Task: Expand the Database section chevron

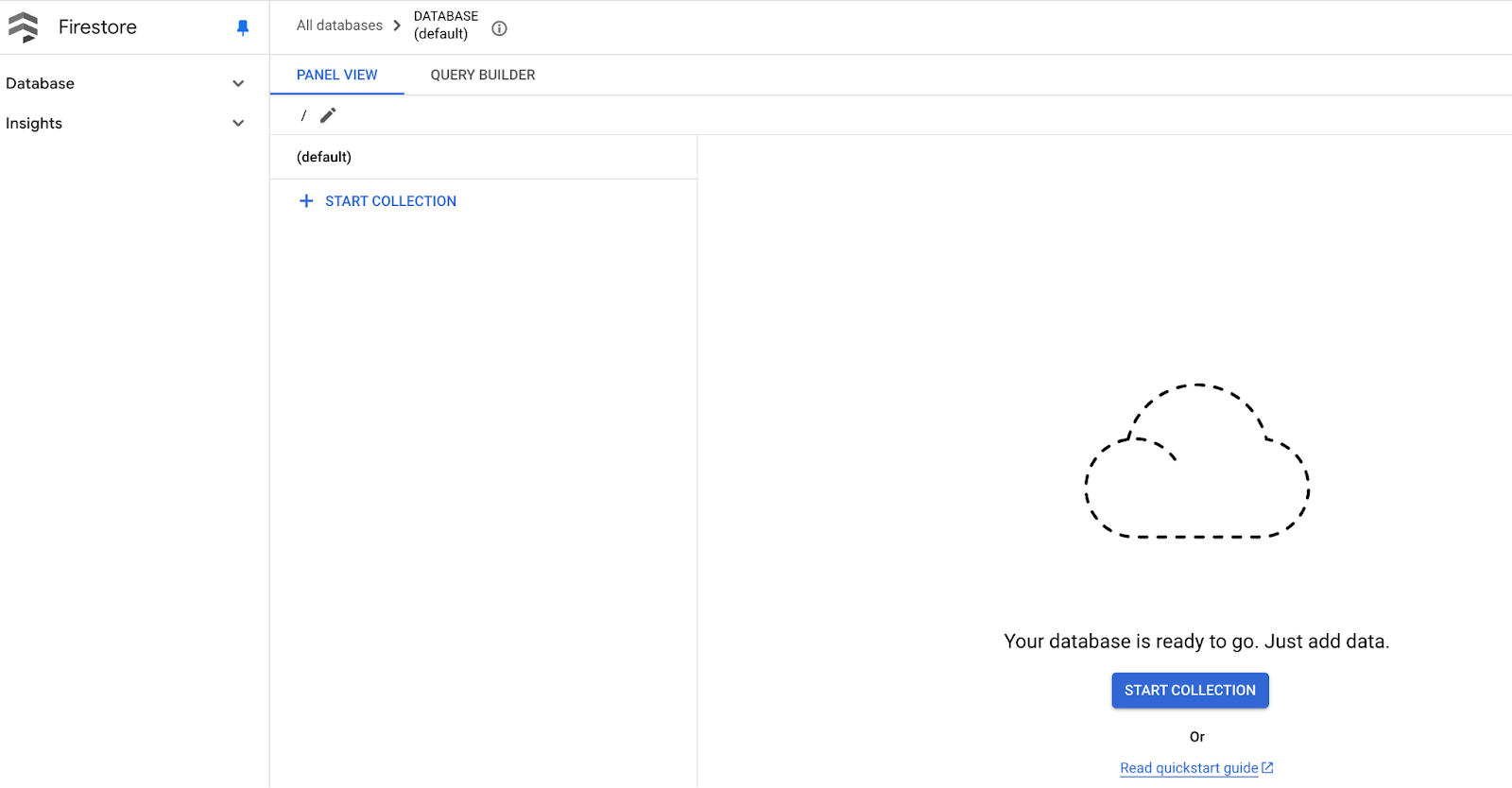Action: tap(238, 83)
